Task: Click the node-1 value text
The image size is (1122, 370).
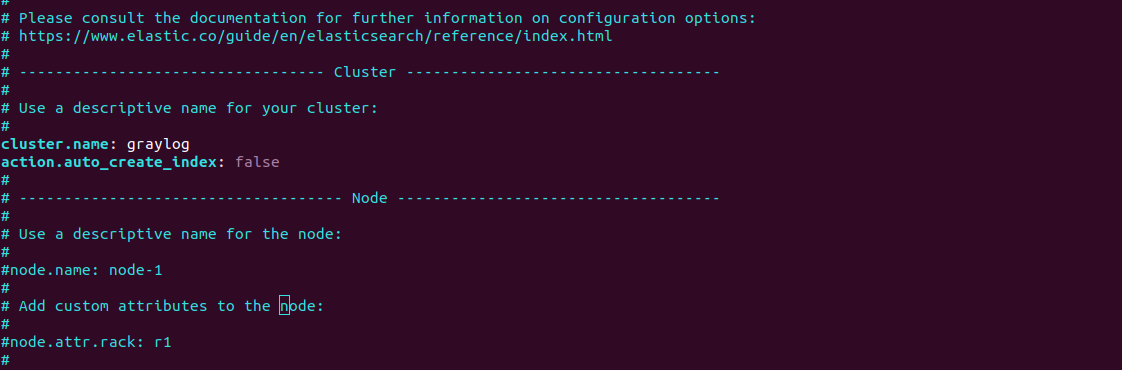Action: (x=136, y=270)
